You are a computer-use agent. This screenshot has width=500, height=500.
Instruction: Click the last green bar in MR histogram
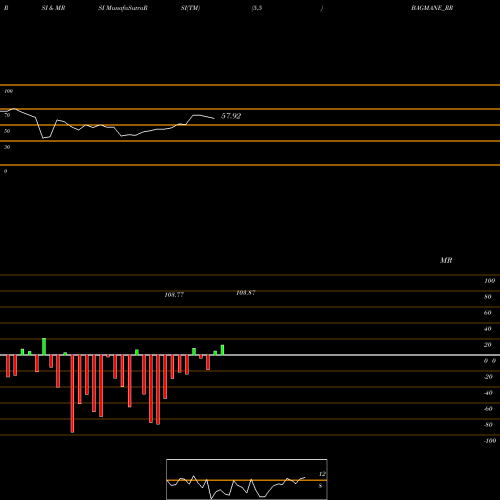click(222, 350)
